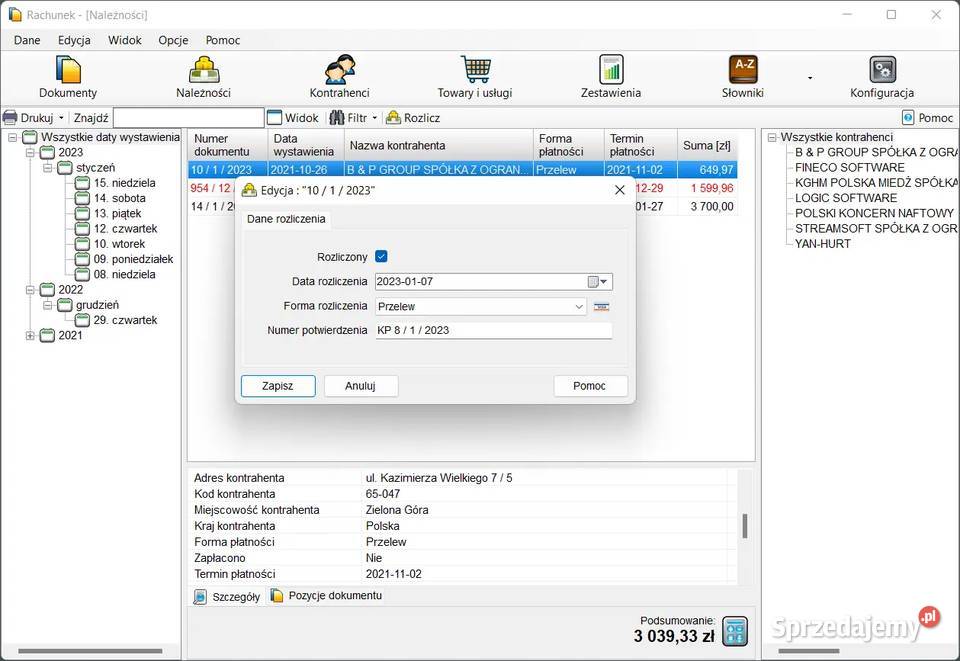Open the Słowniki dictionary icon
Viewport: 960px width, 661px height.
pyautogui.click(x=743, y=70)
